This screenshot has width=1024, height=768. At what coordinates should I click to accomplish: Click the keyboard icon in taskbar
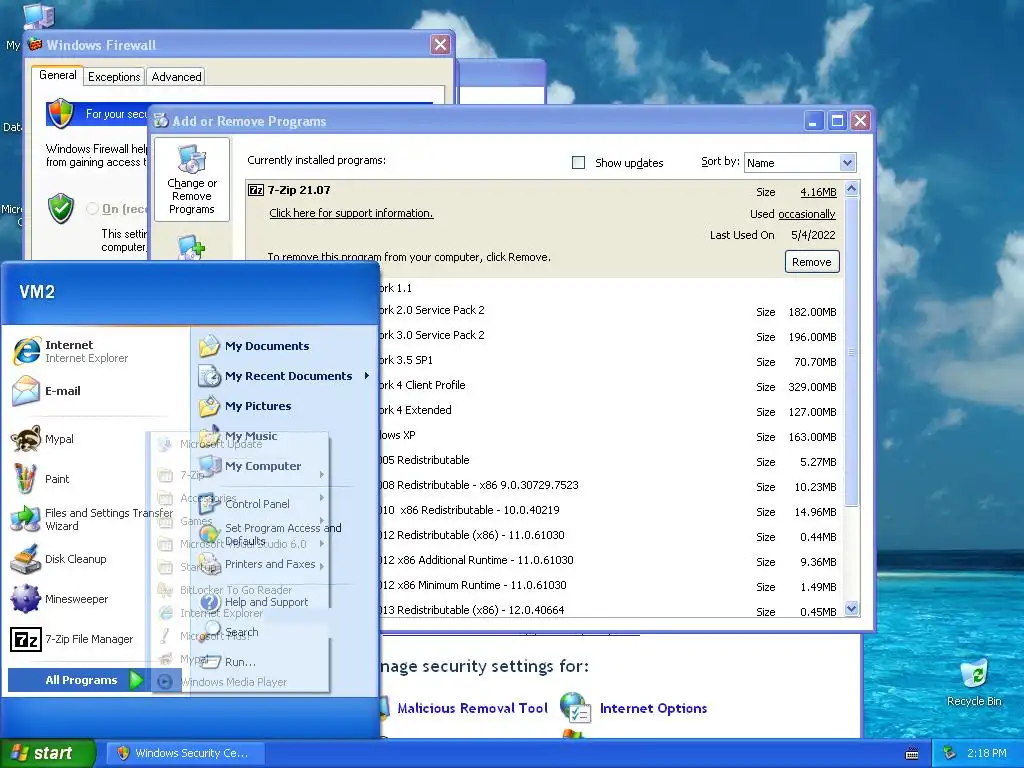[912, 754]
